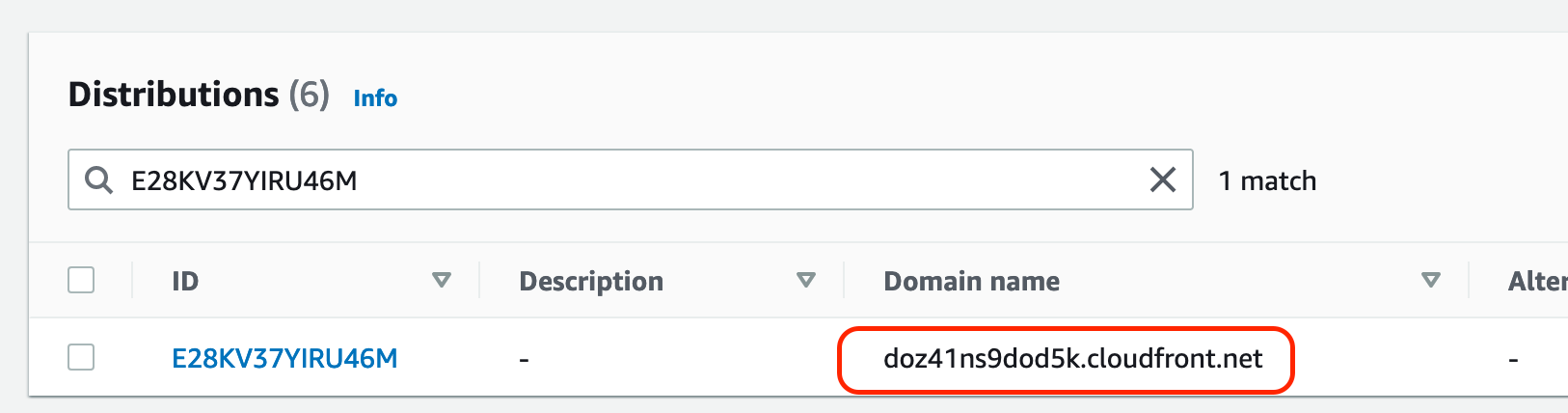Click the Description column header label

pyautogui.click(x=591, y=282)
